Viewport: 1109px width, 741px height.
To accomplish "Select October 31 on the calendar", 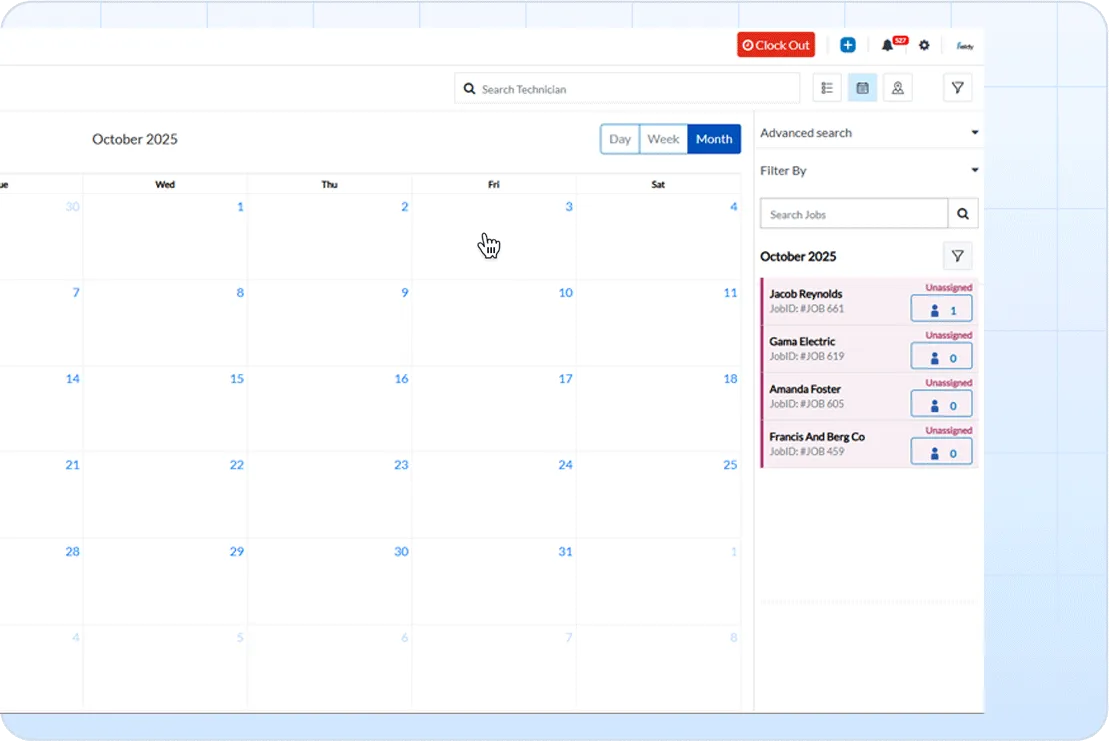I will (566, 552).
